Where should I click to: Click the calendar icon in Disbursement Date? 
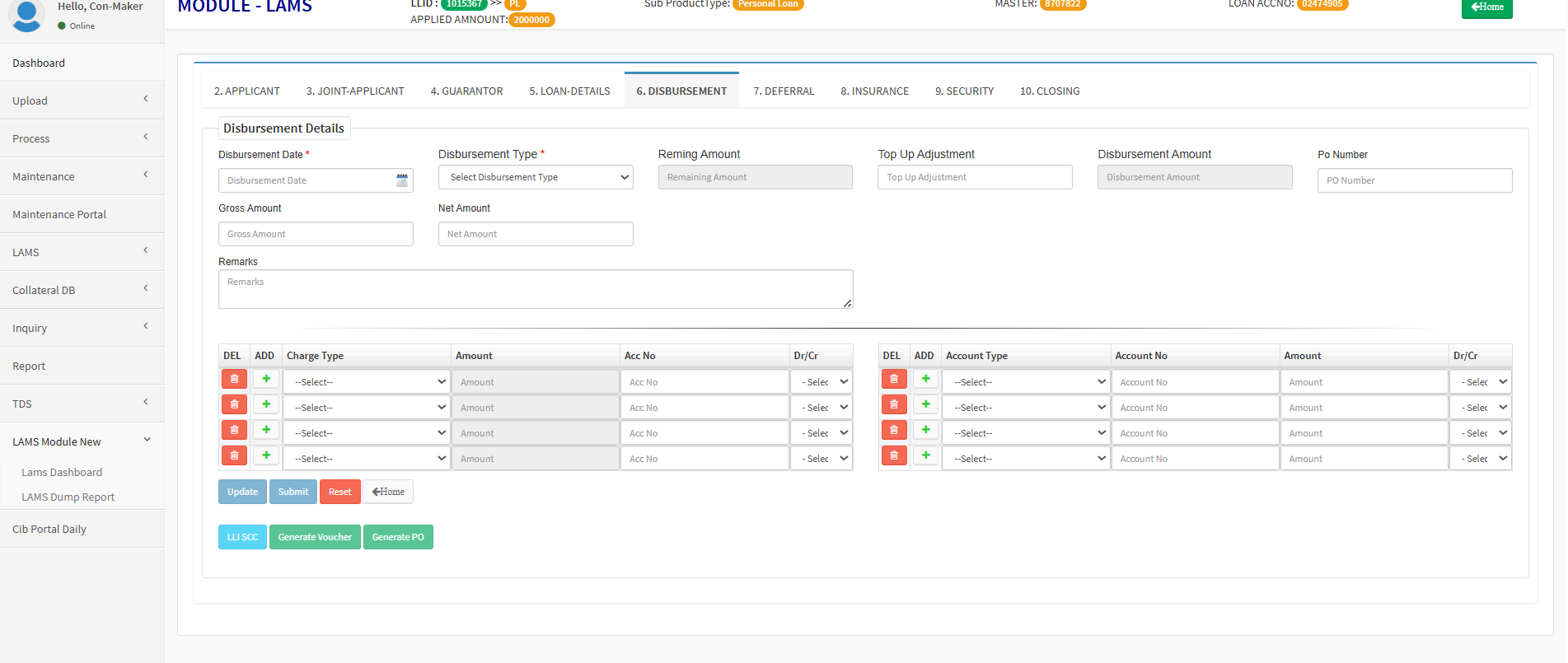[402, 180]
